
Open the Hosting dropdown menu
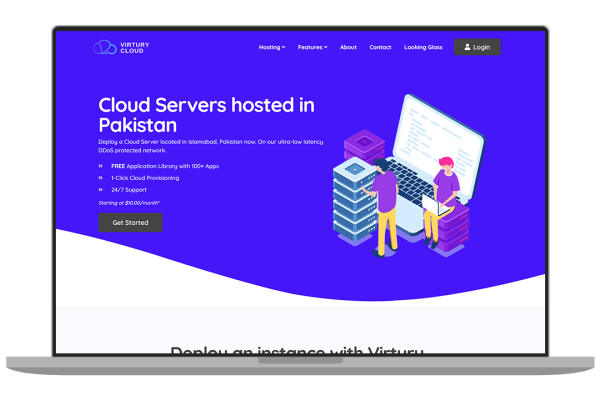tap(272, 47)
